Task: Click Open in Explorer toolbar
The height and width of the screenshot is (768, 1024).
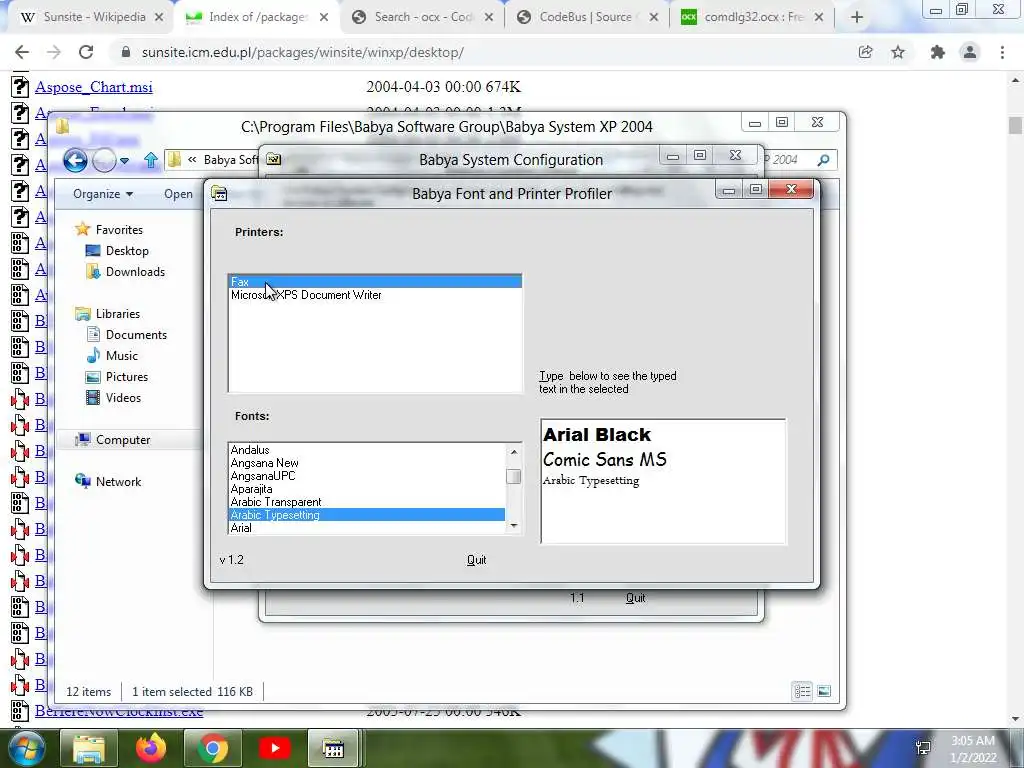Action: point(178,194)
